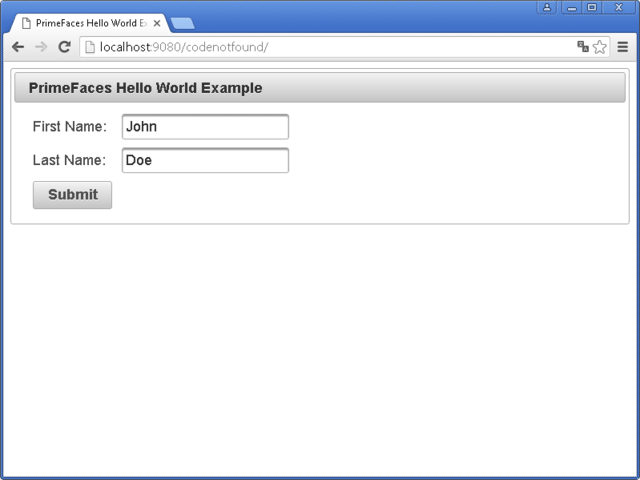Focus the localhost address bar
Screen dimensions: 640x480
click(330, 47)
